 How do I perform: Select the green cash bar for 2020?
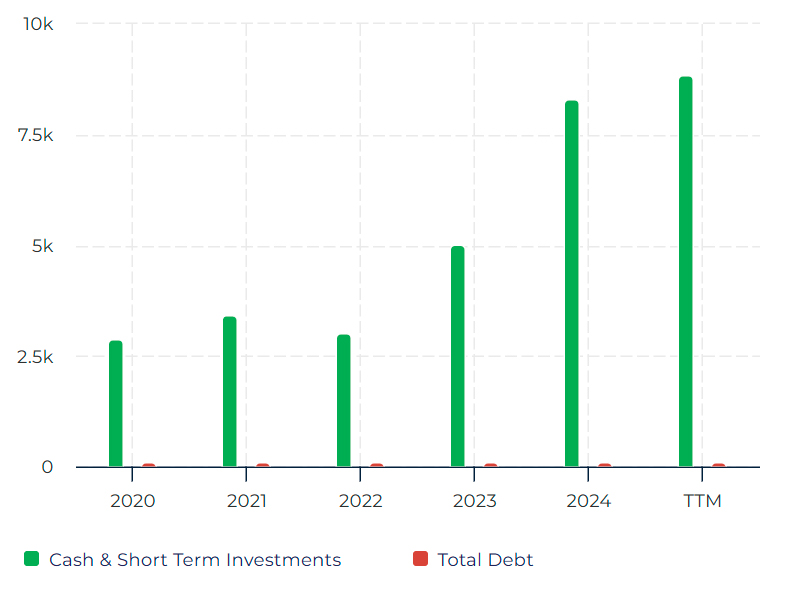(x=116, y=404)
